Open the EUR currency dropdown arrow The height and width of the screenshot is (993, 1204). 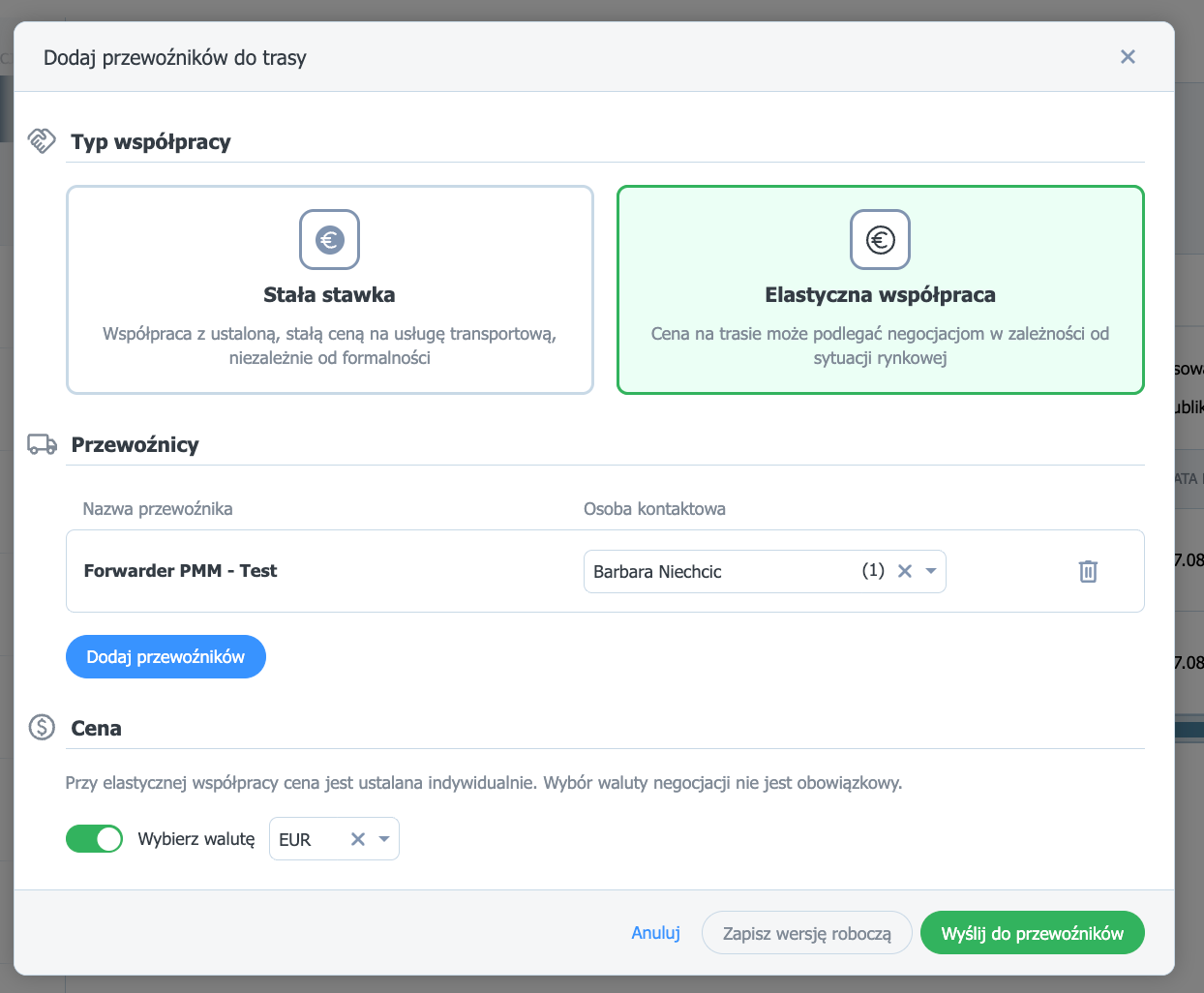click(x=384, y=839)
